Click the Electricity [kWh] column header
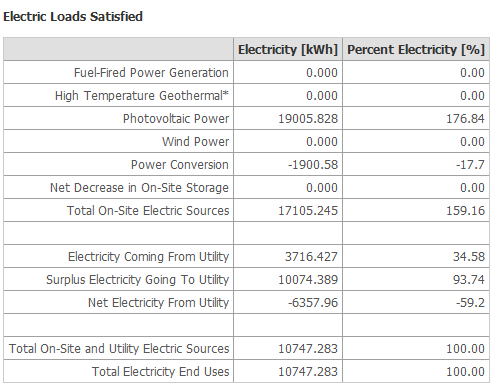The width and height of the screenshot is (500, 390). pyautogui.click(x=288, y=49)
